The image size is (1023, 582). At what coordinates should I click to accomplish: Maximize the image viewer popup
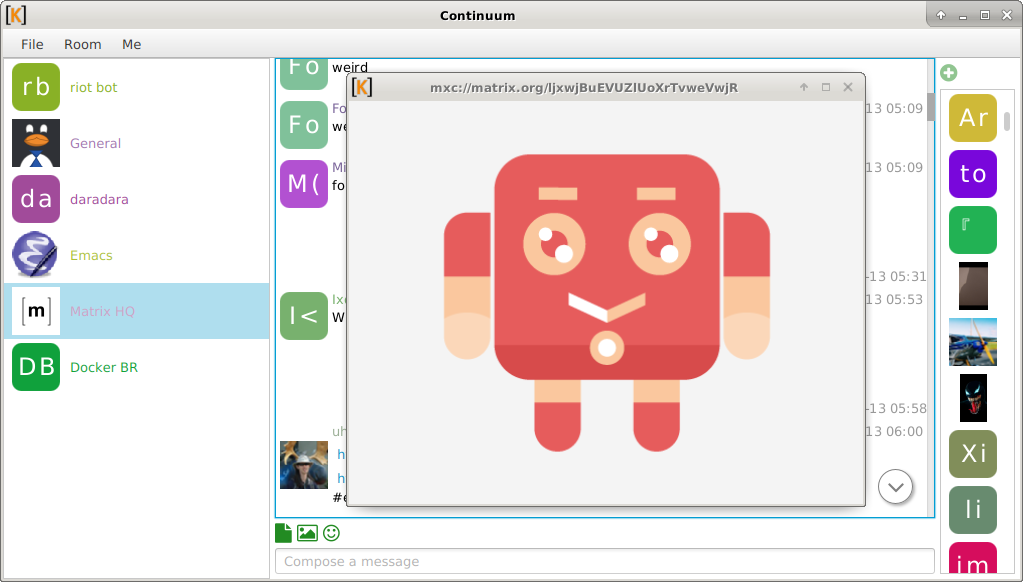826,87
